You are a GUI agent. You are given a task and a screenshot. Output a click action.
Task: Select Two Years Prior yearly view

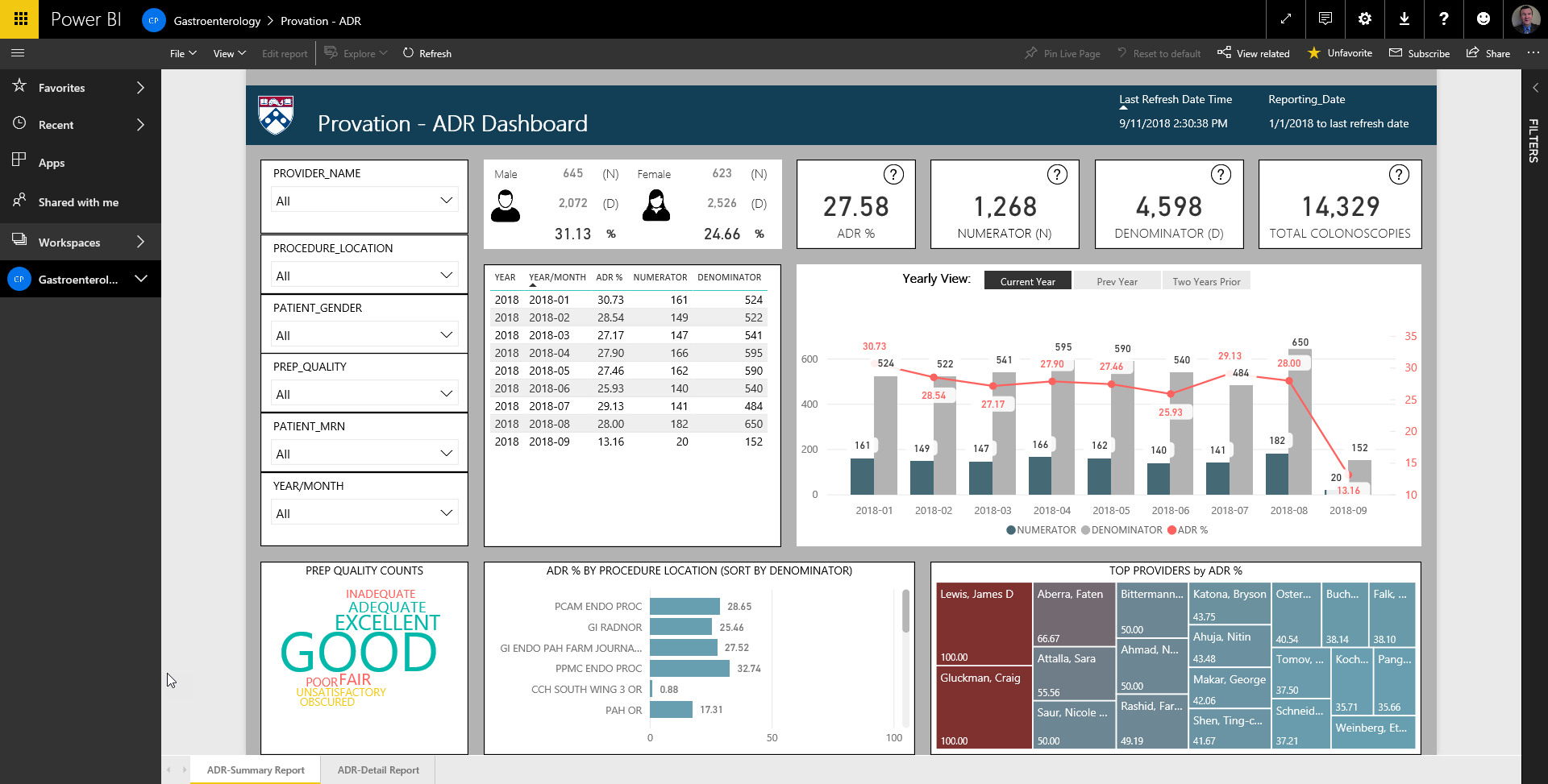click(x=1206, y=281)
